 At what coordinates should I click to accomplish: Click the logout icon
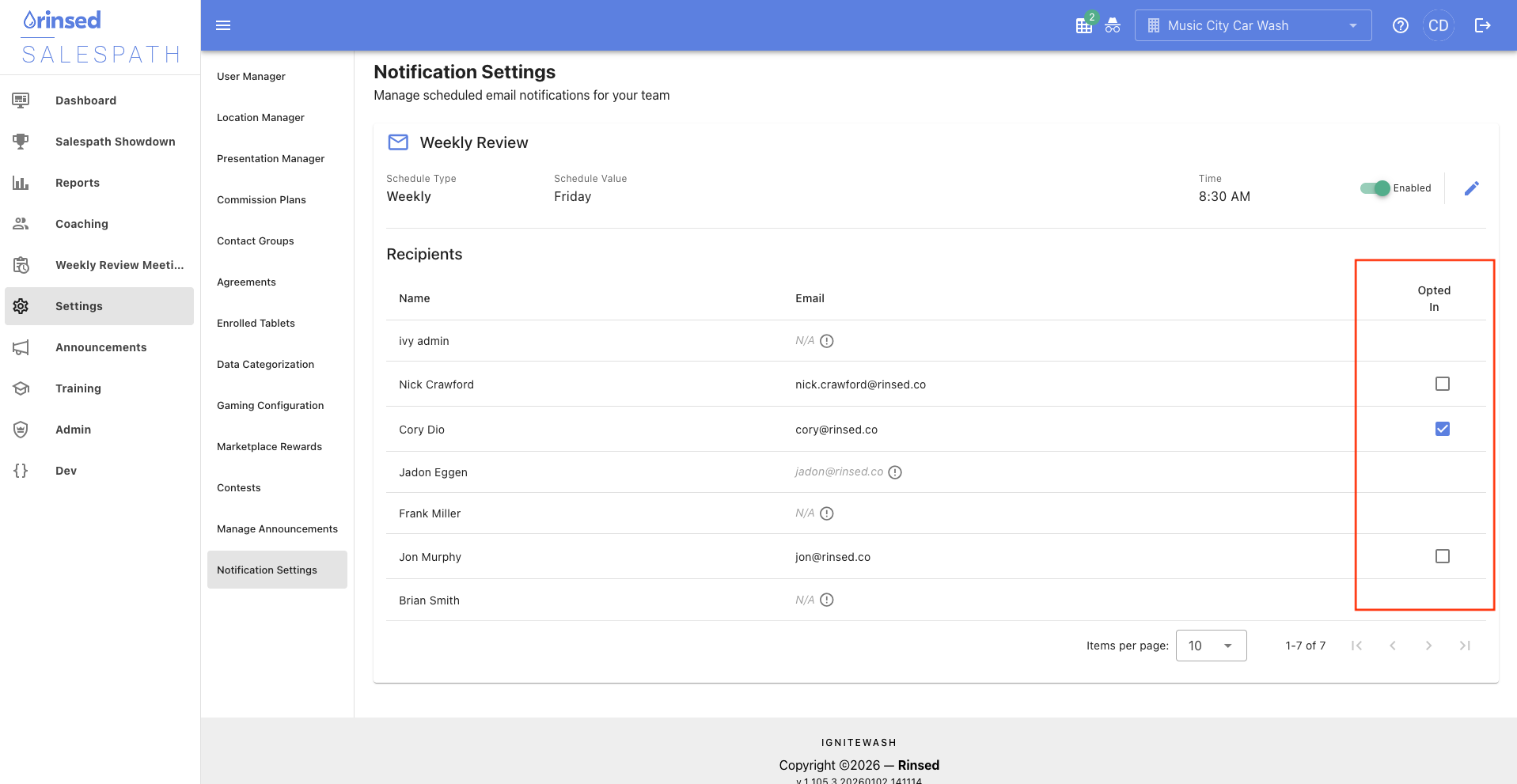click(1483, 25)
